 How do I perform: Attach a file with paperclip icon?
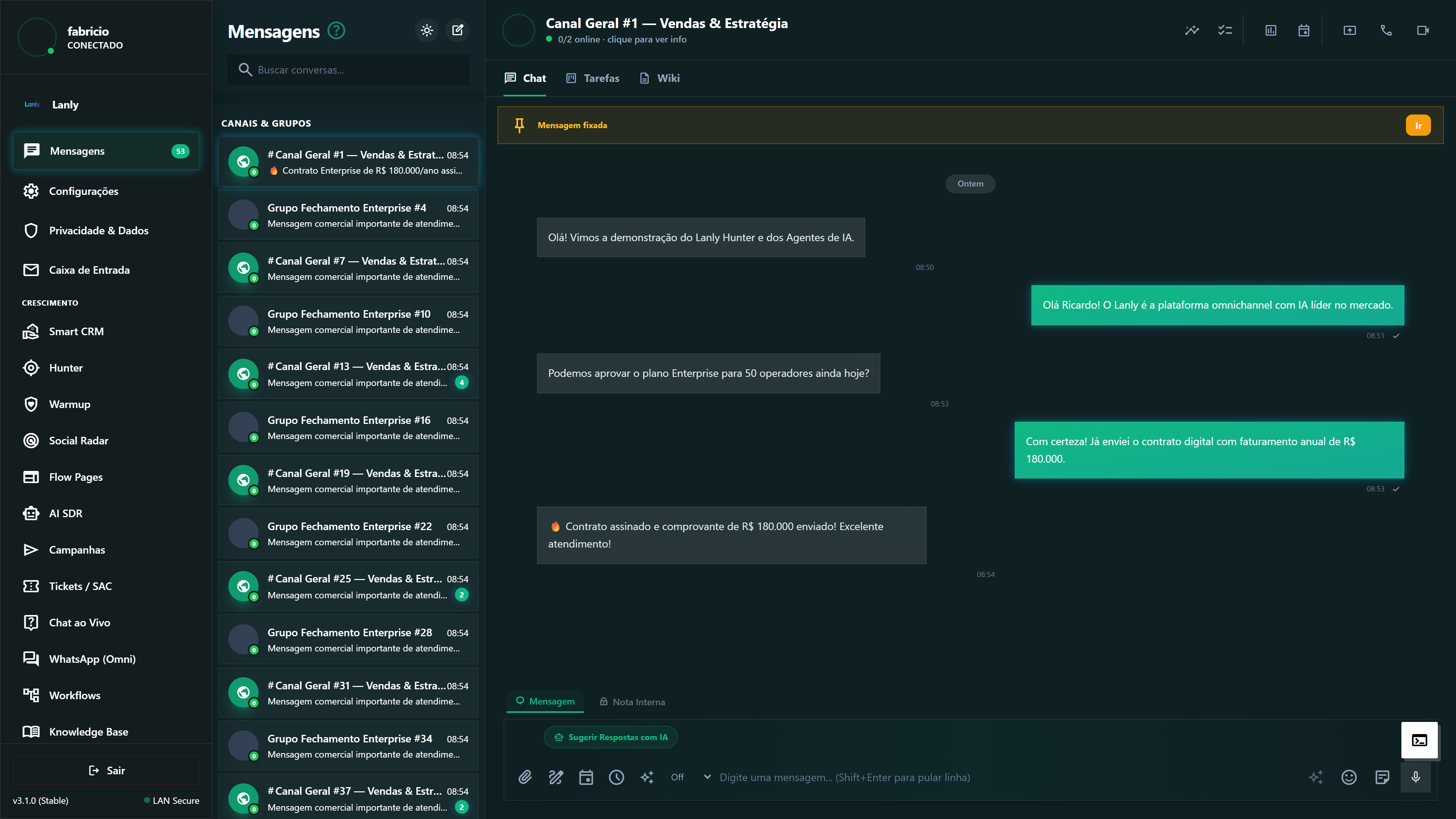point(525,777)
